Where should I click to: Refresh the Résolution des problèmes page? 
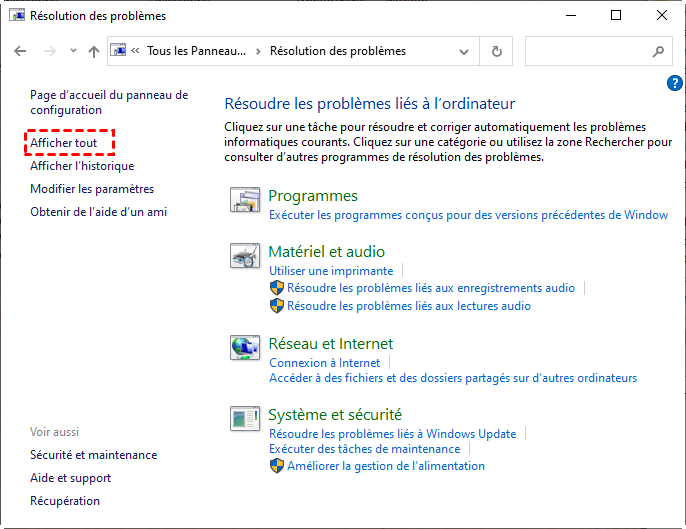click(497, 52)
